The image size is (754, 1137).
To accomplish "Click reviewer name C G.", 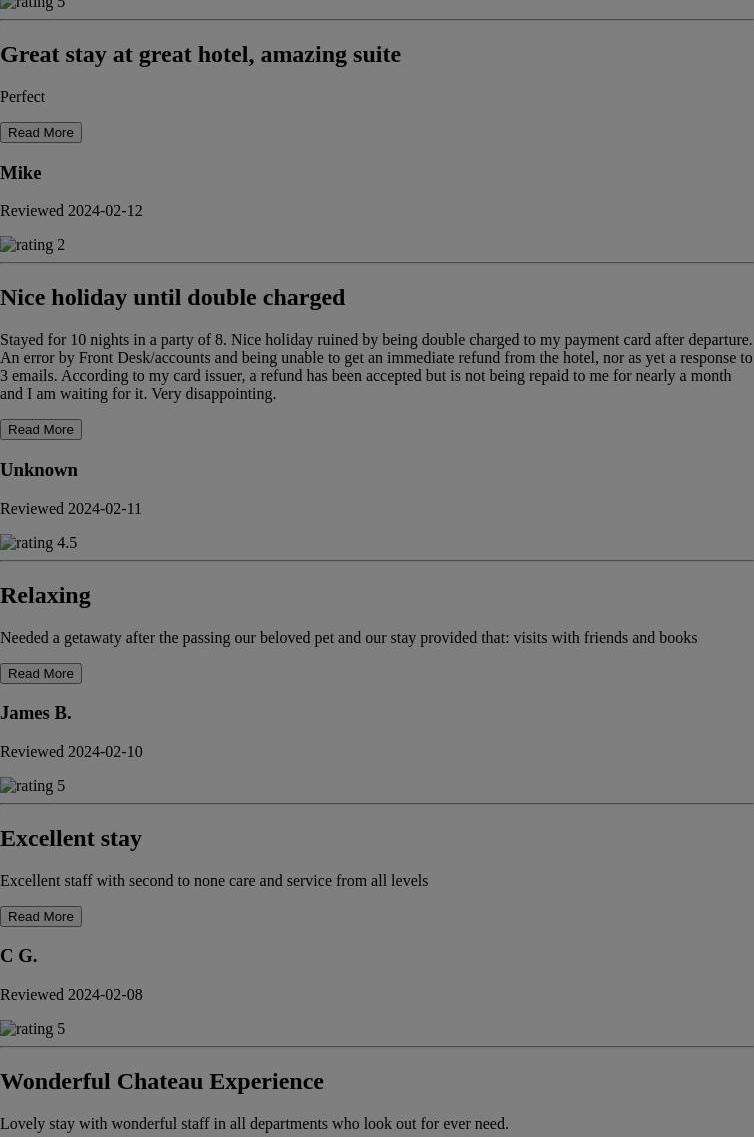I will click(x=19, y=956).
